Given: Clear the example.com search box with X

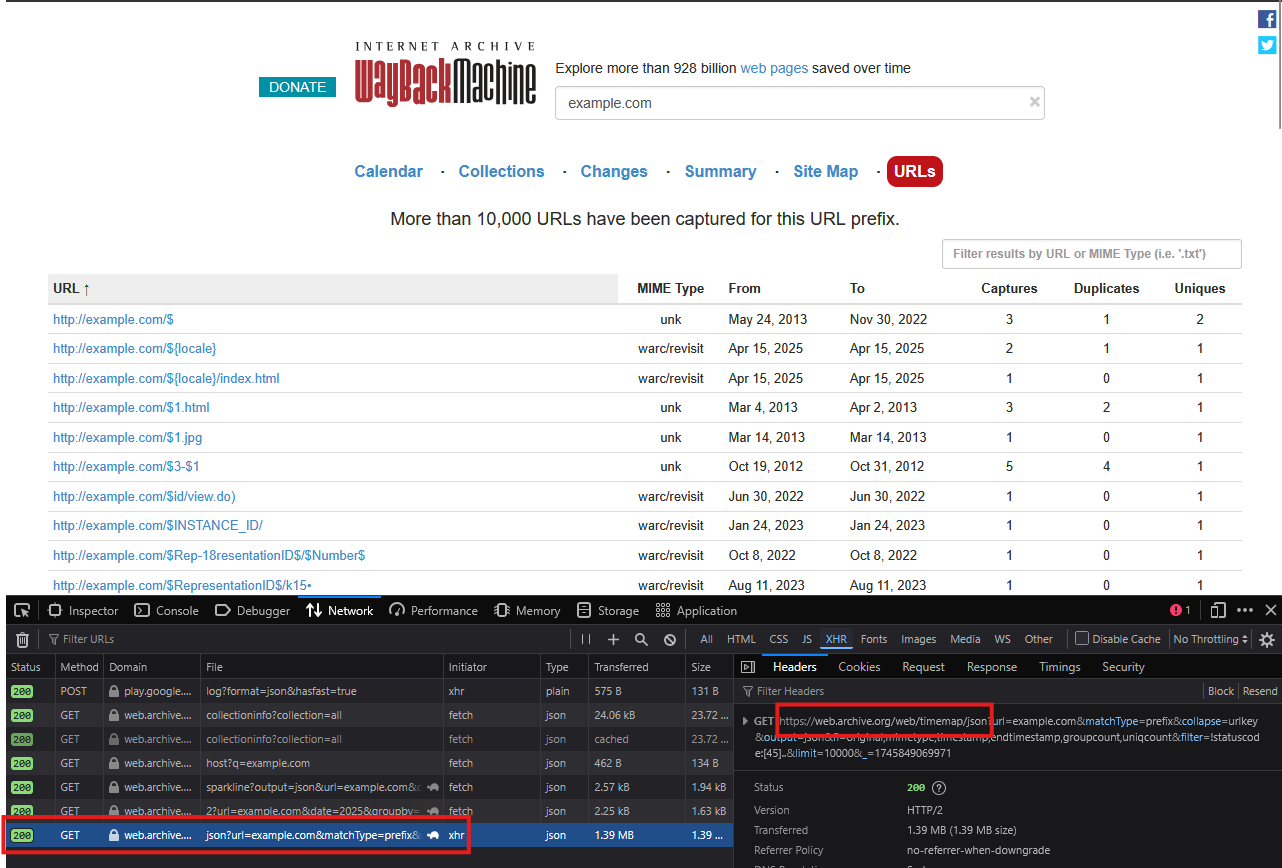Looking at the screenshot, I should pyautogui.click(x=1034, y=102).
